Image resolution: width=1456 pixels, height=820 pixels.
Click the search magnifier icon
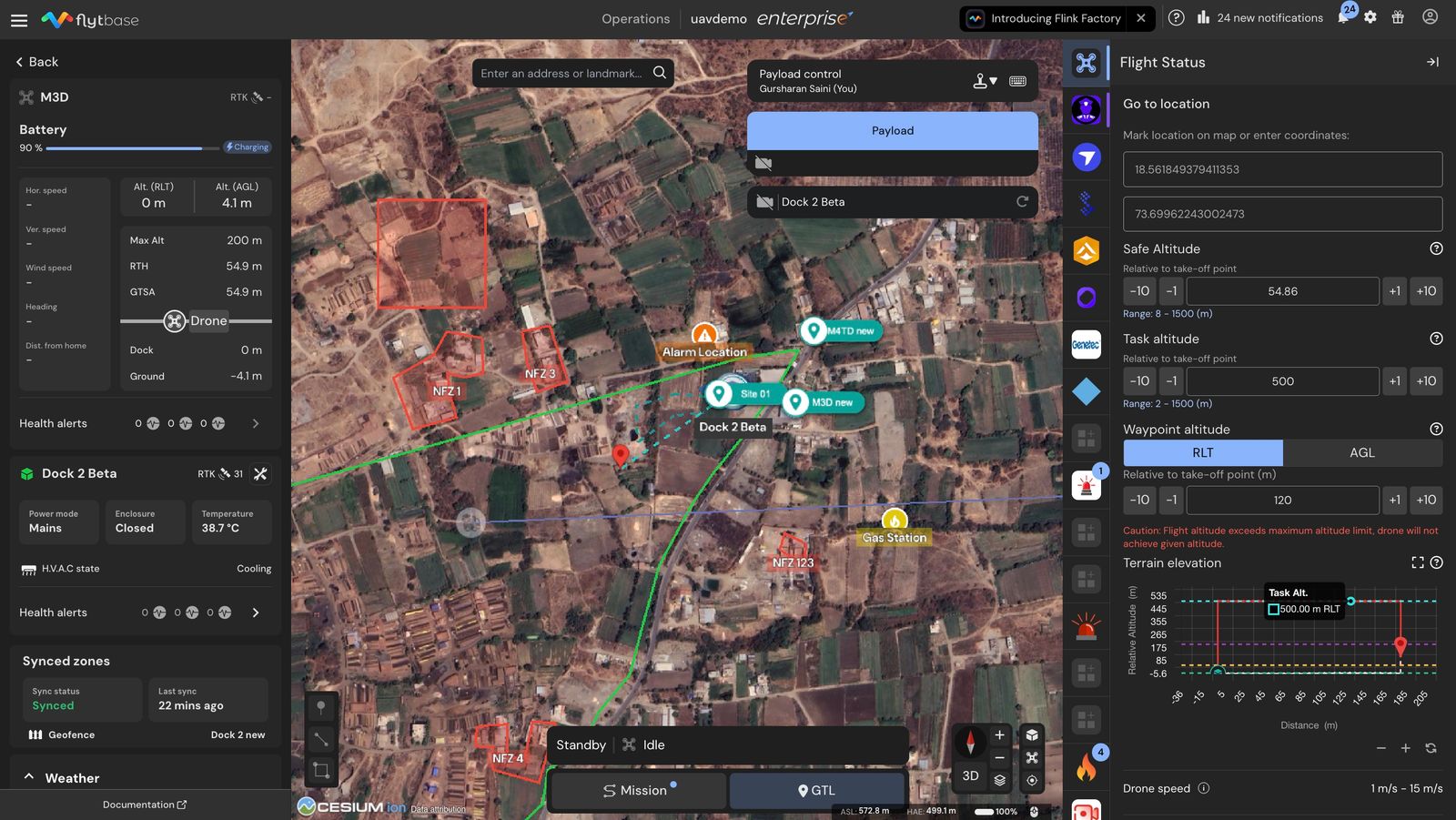(660, 73)
